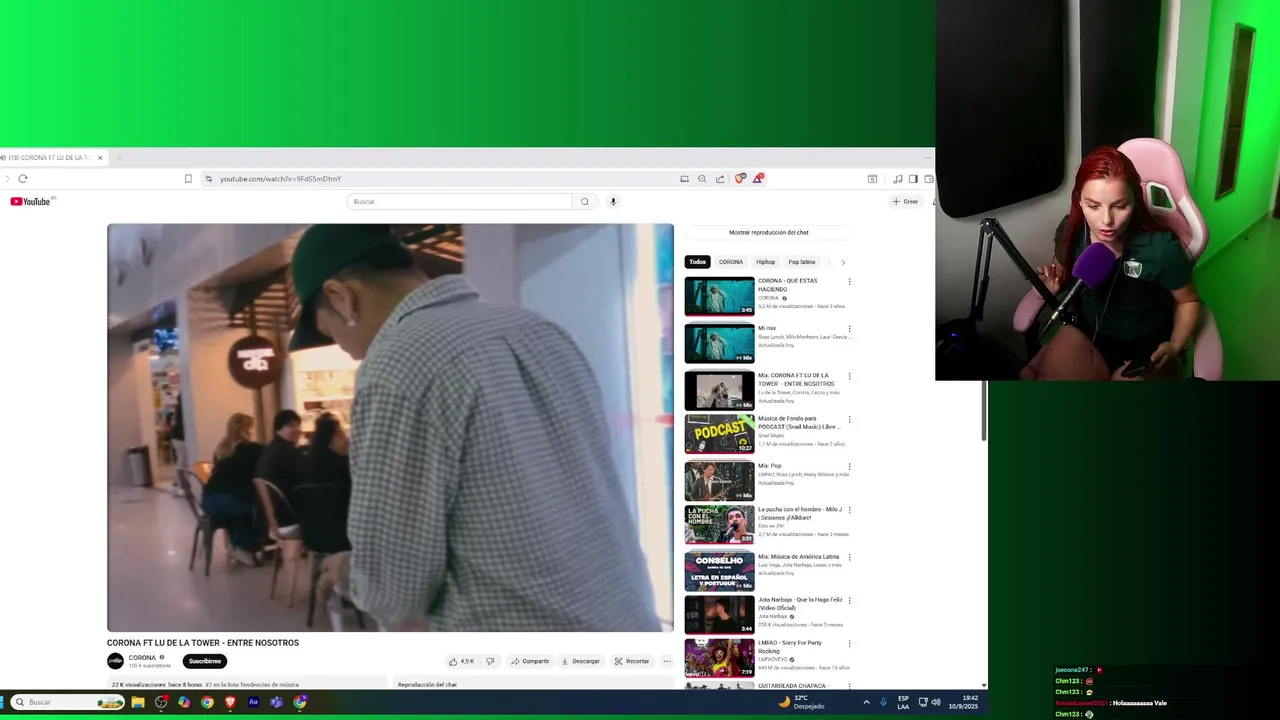This screenshot has height=720, width=1280.
Task: Select the Hiphop filter chip
Action: 766,262
